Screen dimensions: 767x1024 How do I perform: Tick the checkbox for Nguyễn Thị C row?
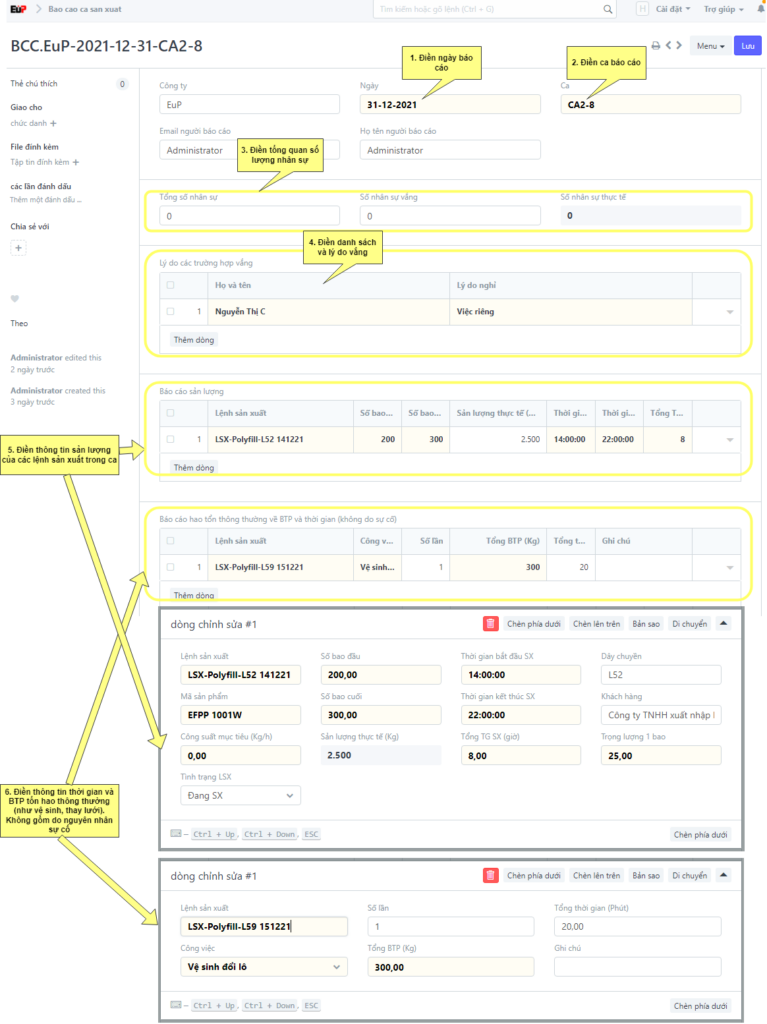pos(170,312)
